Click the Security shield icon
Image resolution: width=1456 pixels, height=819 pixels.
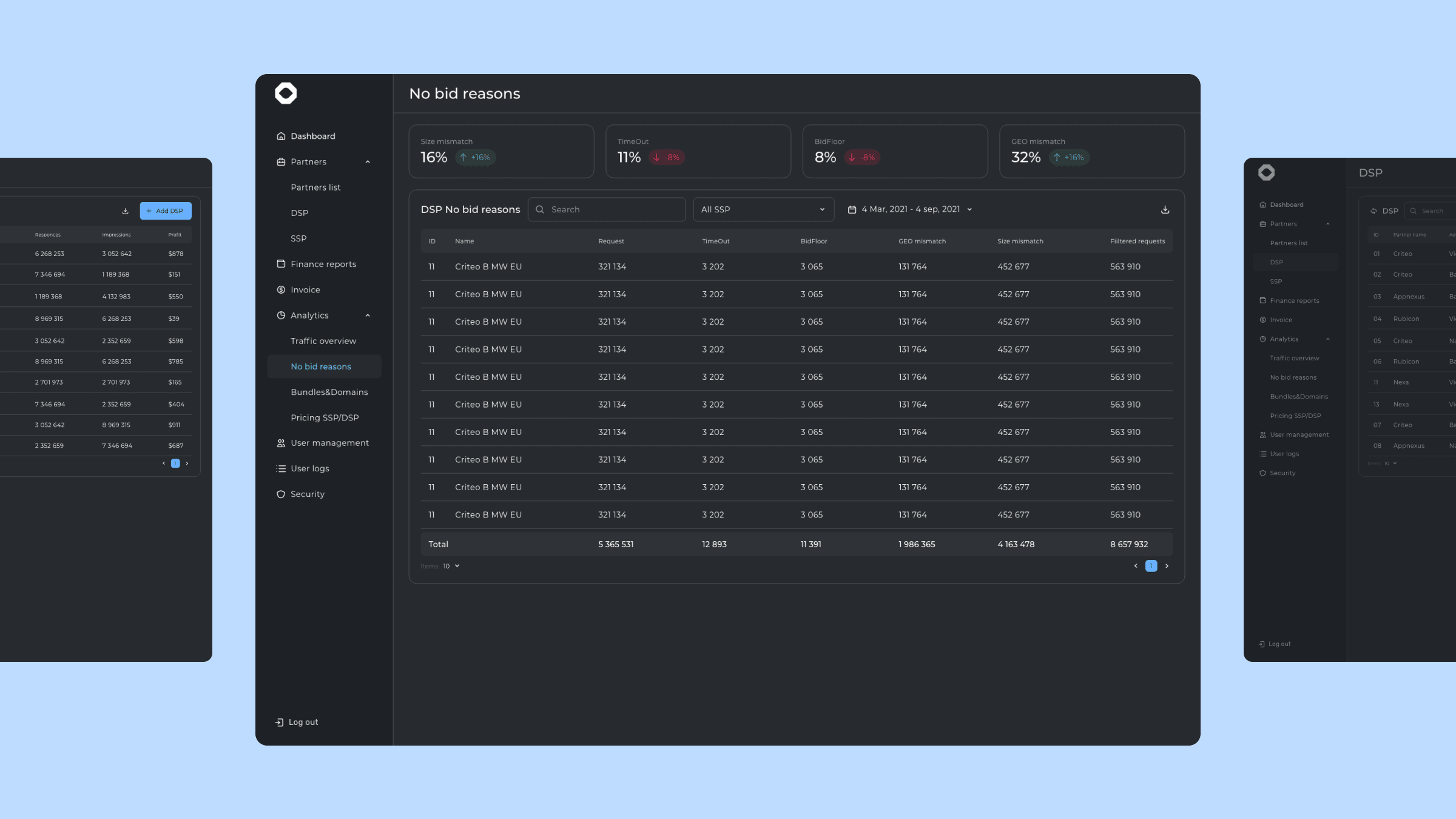point(281,494)
